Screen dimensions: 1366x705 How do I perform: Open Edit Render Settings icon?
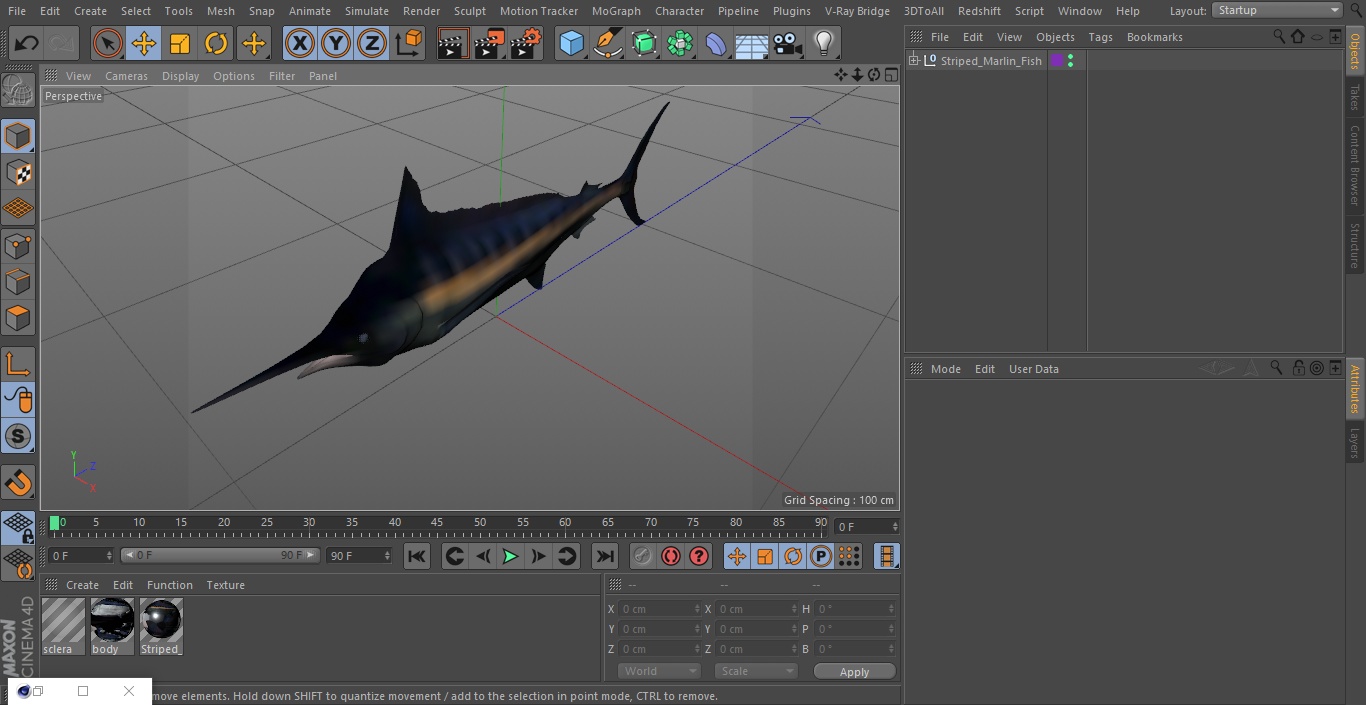tap(526, 43)
